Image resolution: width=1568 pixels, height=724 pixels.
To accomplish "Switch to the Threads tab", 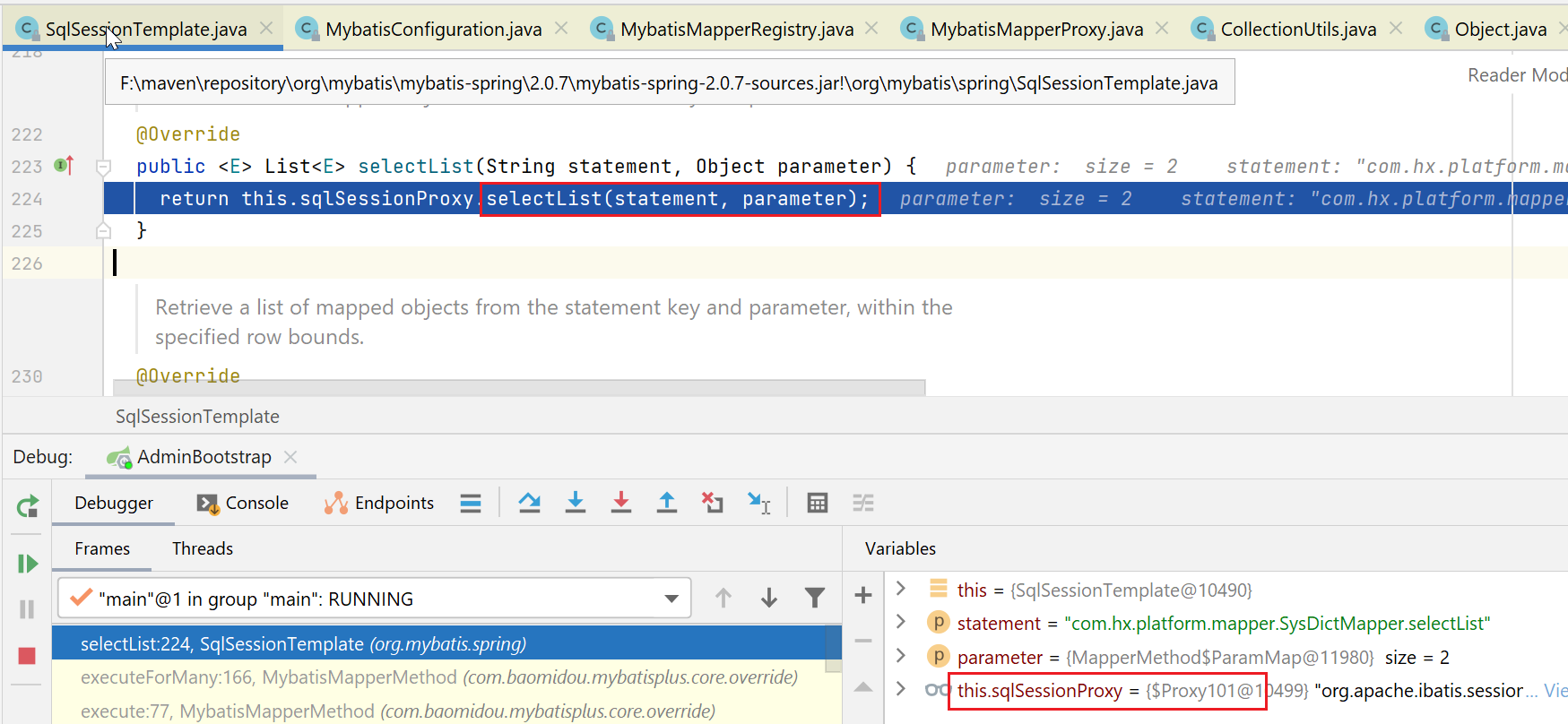I will (x=202, y=548).
